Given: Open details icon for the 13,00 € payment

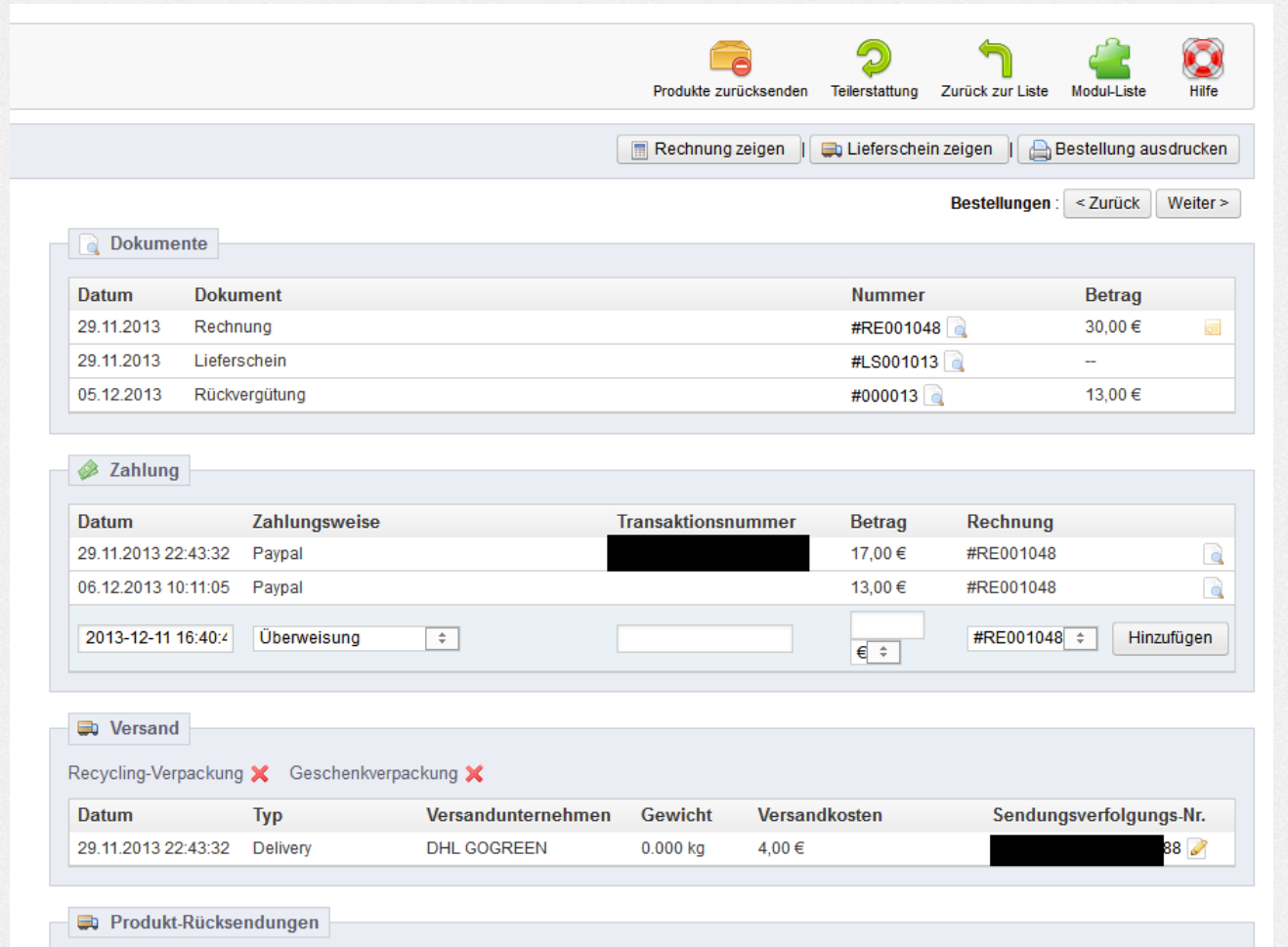Looking at the screenshot, I should tap(1213, 588).
